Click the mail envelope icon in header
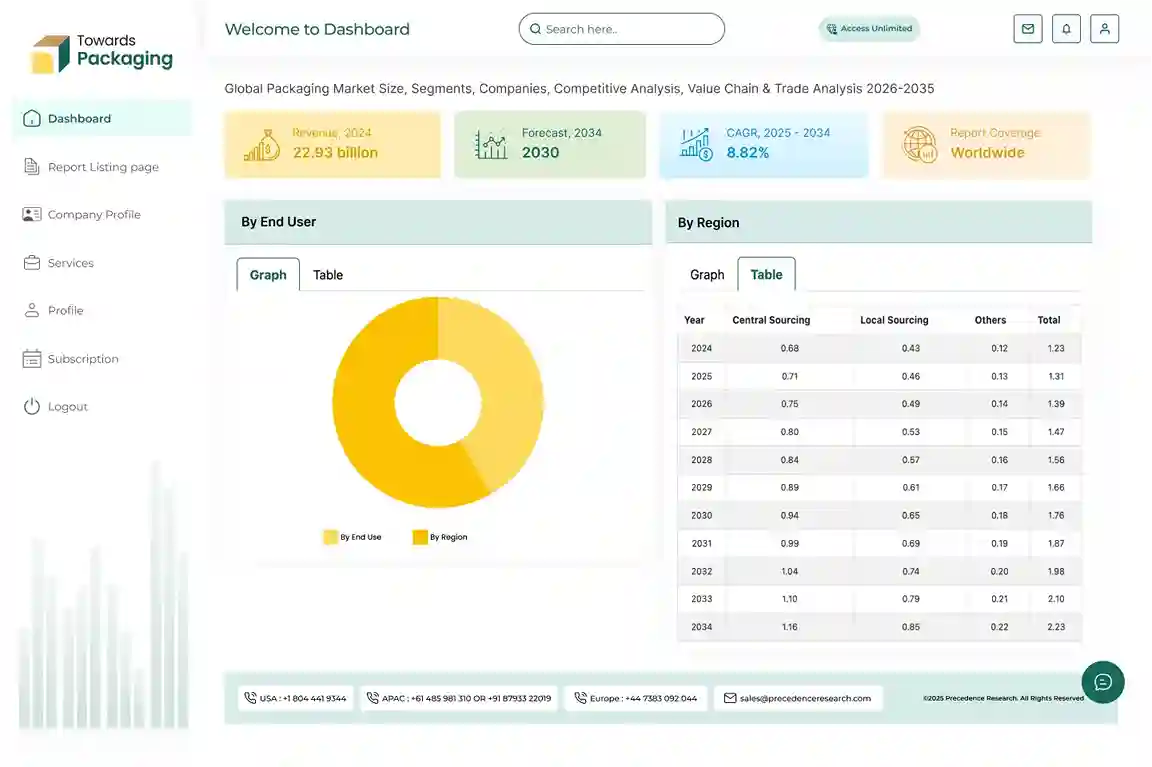The height and width of the screenshot is (767, 1152). tap(1027, 29)
